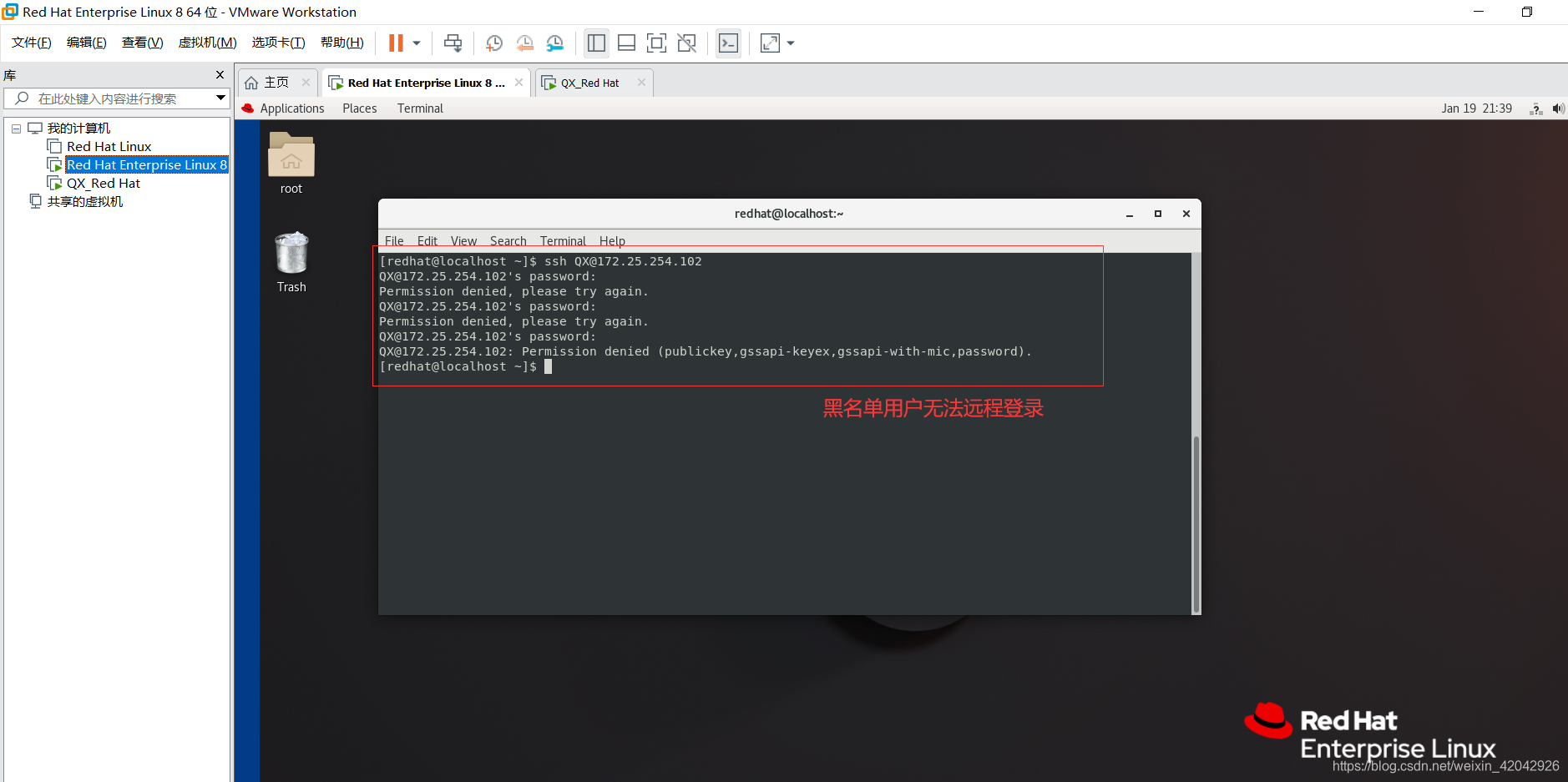Select Red Hat Linux in library
This screenshot has width=1568, height=782.
click(109, 147)
